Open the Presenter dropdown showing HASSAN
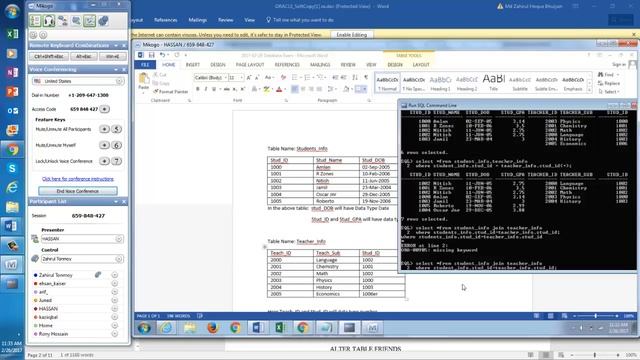 click(x=82, y=239)
